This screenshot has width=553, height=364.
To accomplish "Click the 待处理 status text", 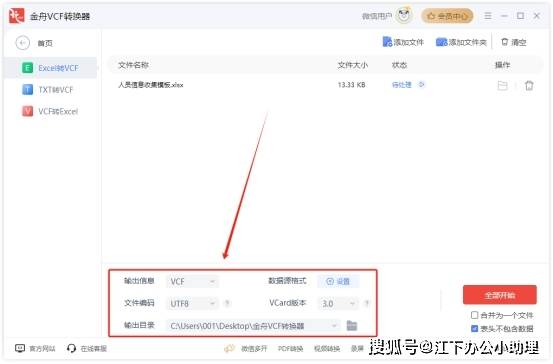I will [402, 85].
